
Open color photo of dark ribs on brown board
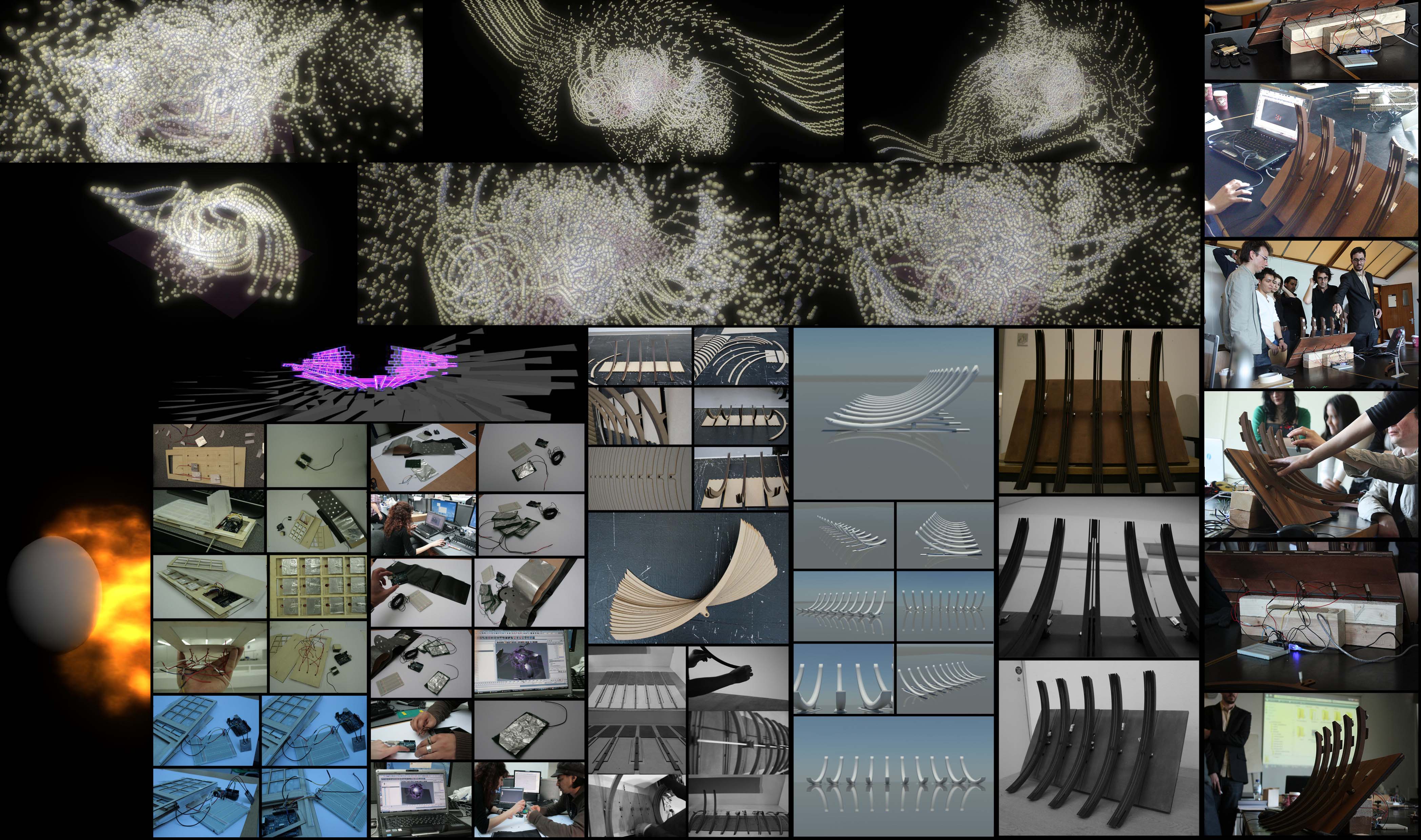pos(1098,411)
